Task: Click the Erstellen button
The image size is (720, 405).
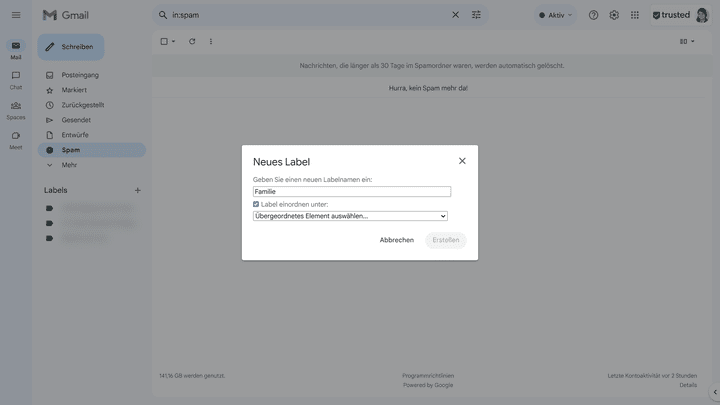Action: pyautogui.click(x=445, y=240)
